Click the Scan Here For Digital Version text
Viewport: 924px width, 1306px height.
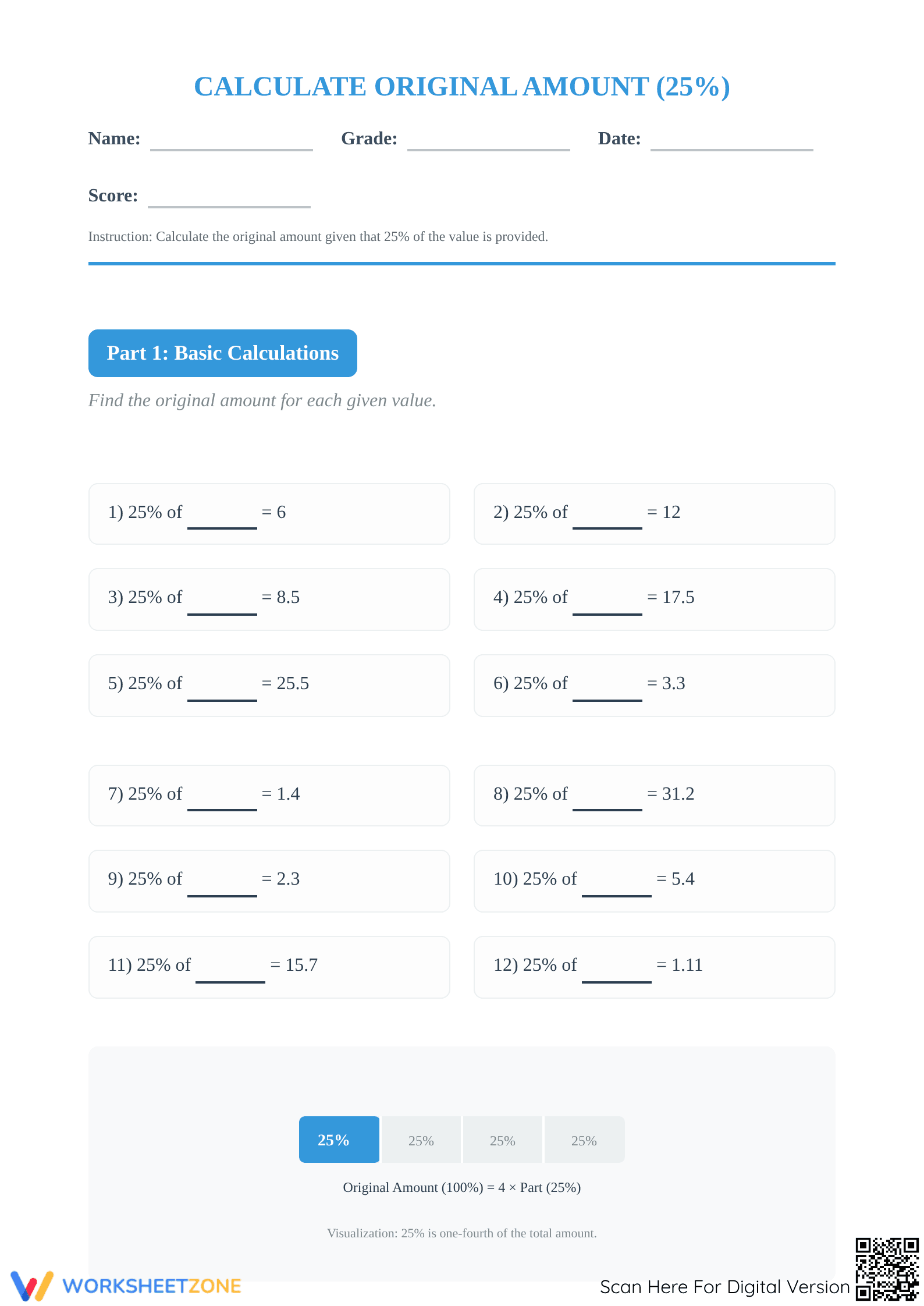[725, 1287]
